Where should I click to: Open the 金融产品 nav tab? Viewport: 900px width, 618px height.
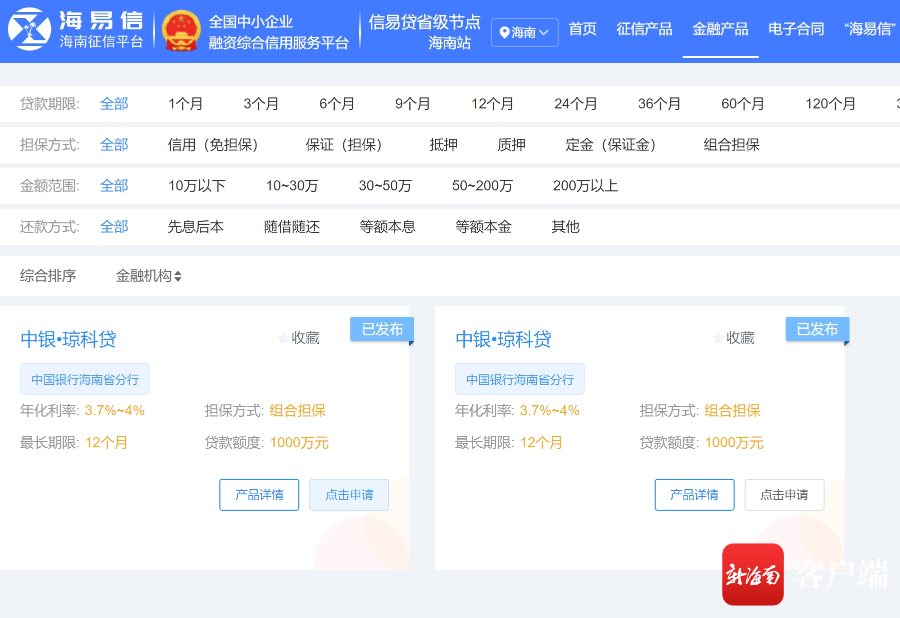pyautogui.click(x=720, y=29)
